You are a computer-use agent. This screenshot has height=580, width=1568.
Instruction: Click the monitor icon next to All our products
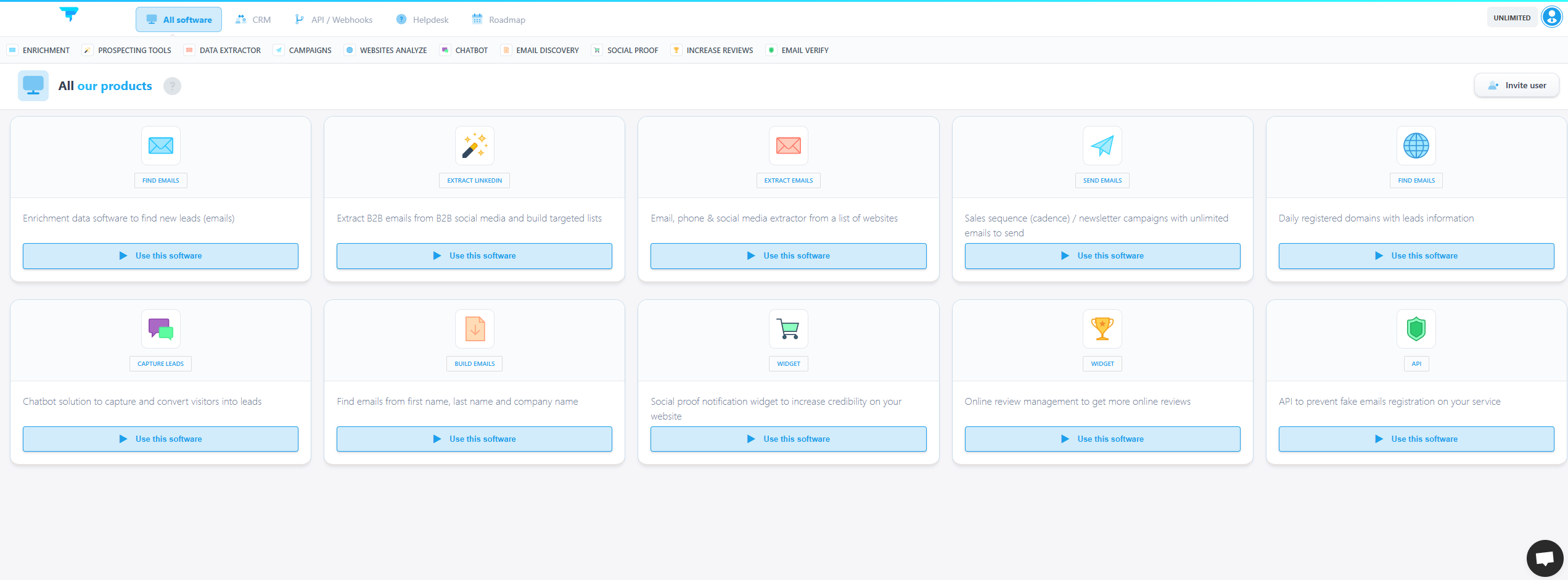33,86
